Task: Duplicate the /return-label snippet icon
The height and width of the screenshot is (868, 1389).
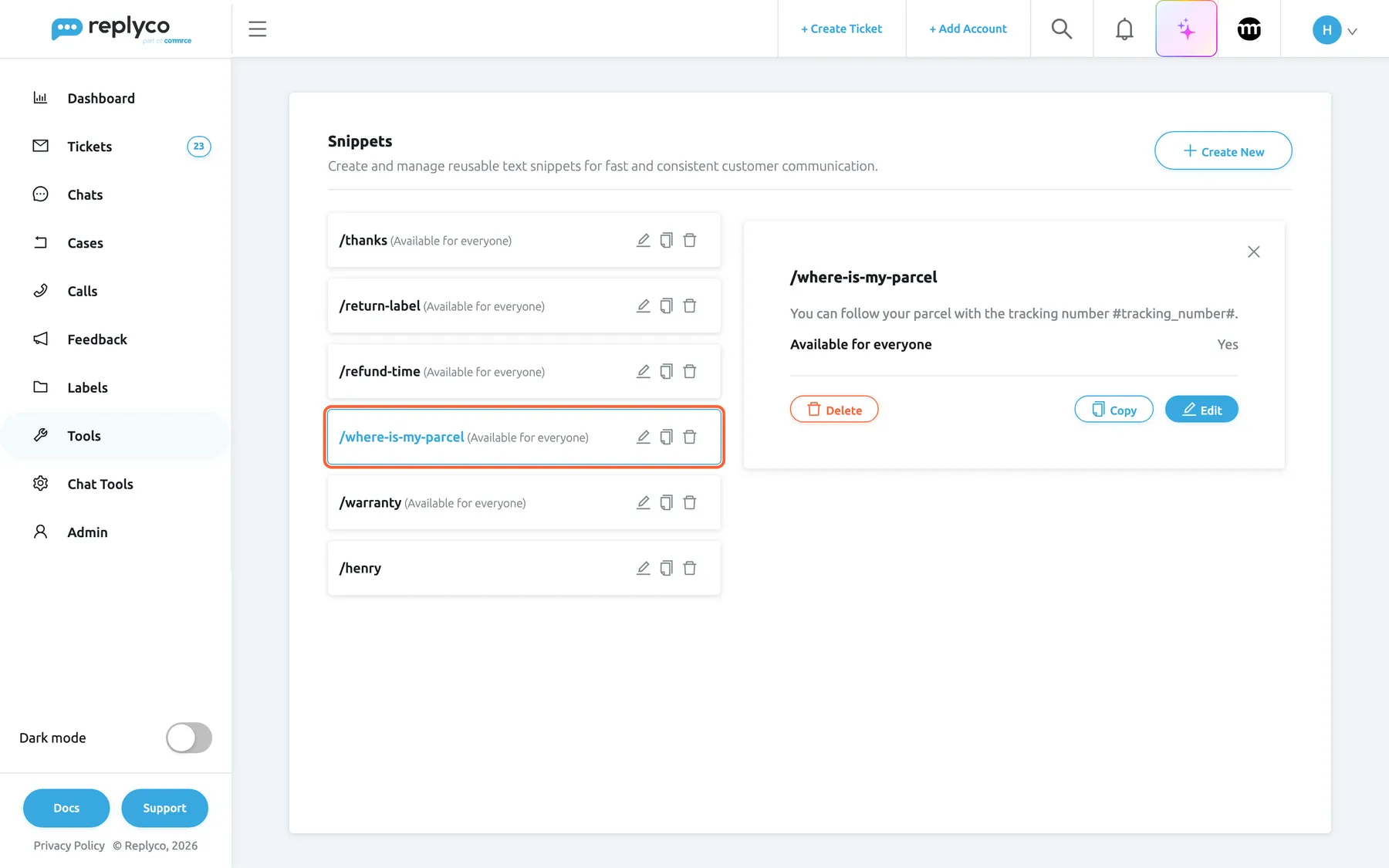Action: pyautogui.click(x=667, y=306)
